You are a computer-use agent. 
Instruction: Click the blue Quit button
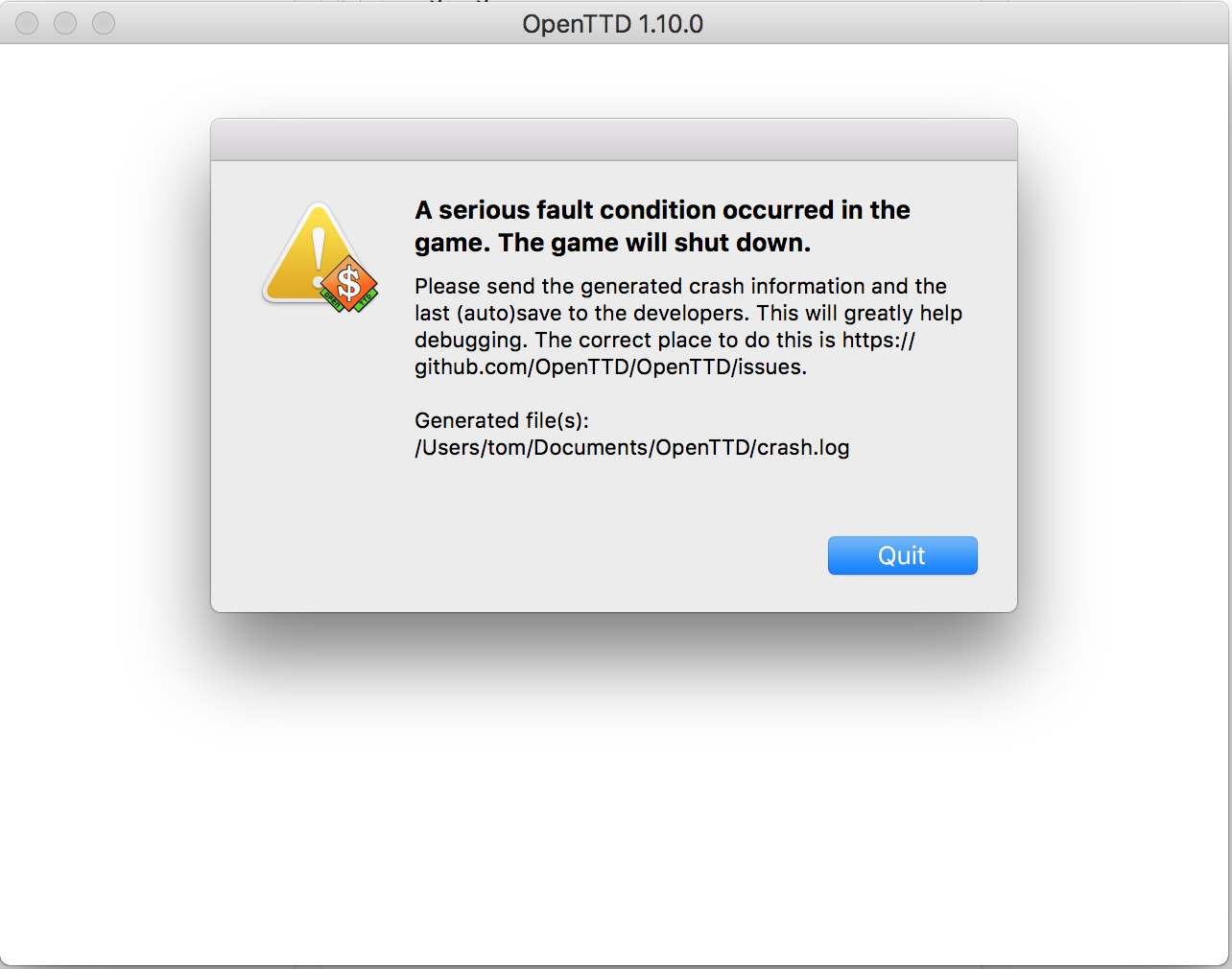tap(902, 555)
